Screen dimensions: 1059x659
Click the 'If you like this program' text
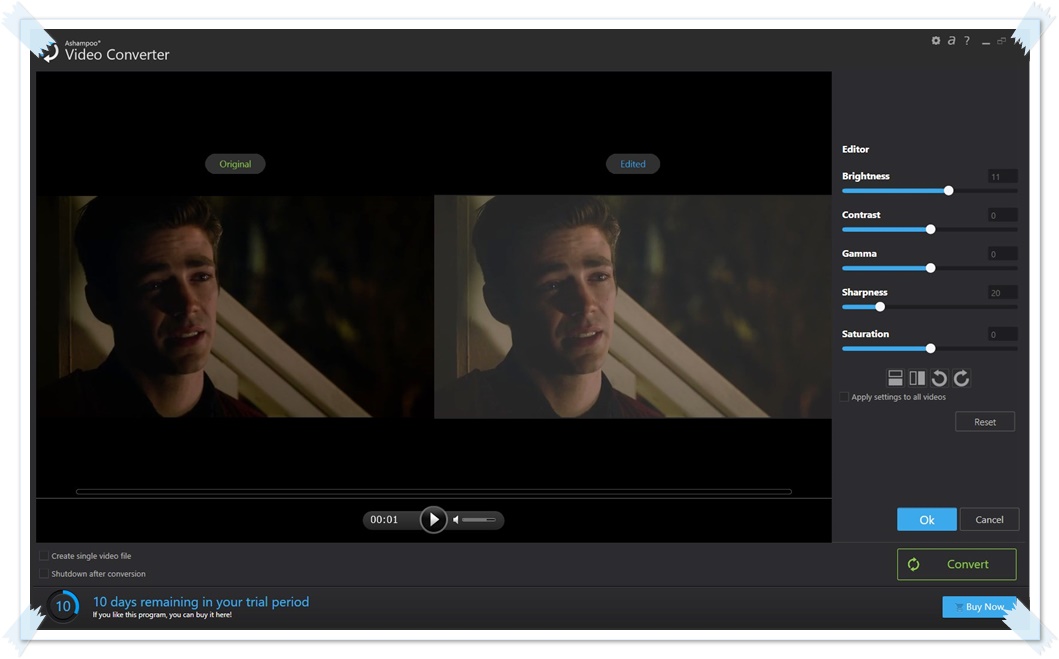[162, 615]
